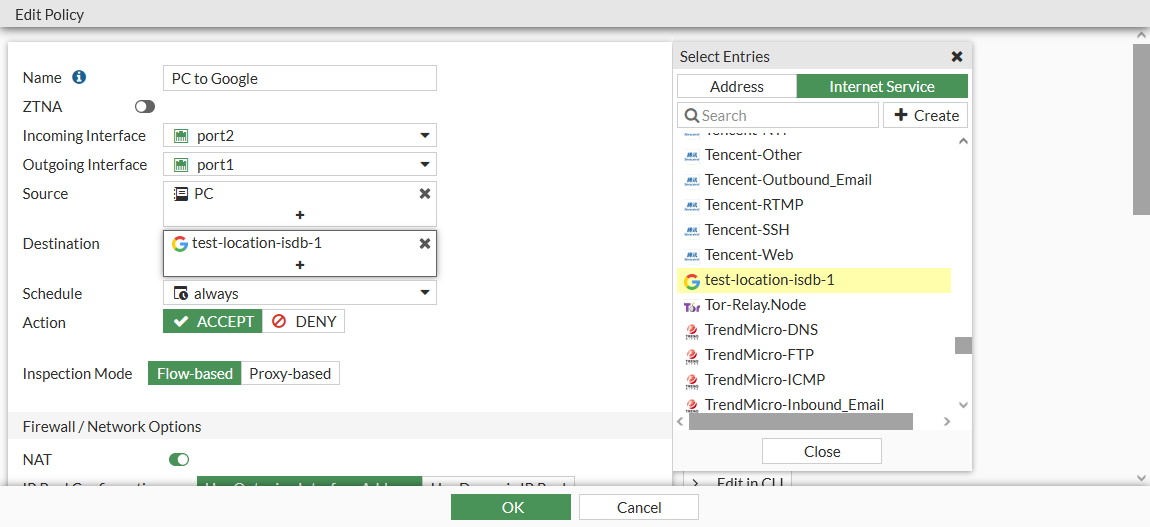Click the Tencent-Outbound_Email logo icon
Viewport: 1150px width, 527px height.
coord(691,180)
